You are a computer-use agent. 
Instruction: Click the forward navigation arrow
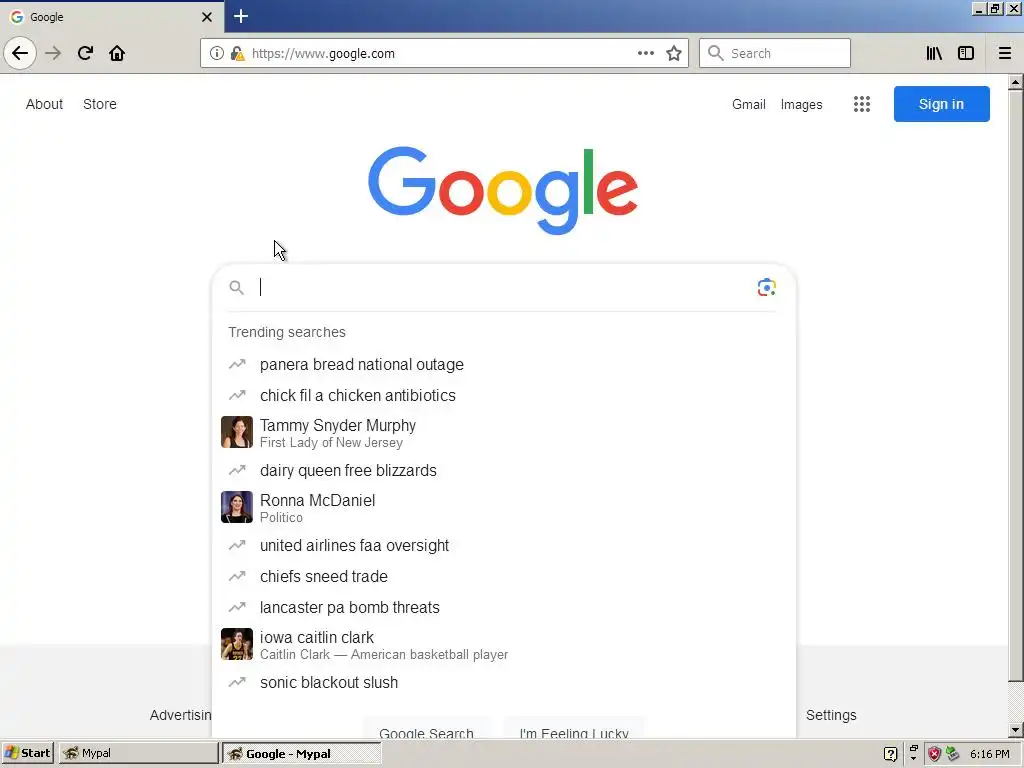pyautogui.click(x=53, y=53)
